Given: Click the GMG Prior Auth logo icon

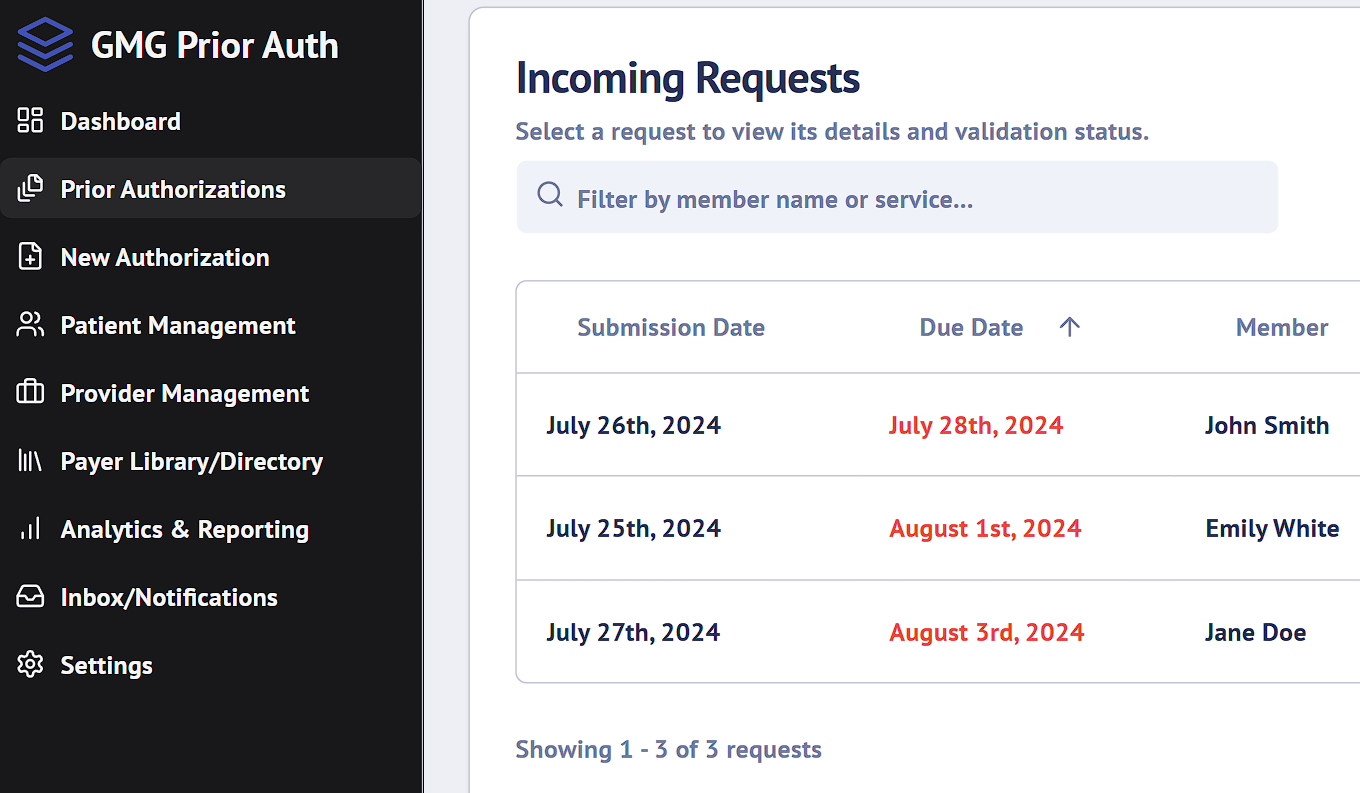Looking at the screenshot, I should (45, 45).
